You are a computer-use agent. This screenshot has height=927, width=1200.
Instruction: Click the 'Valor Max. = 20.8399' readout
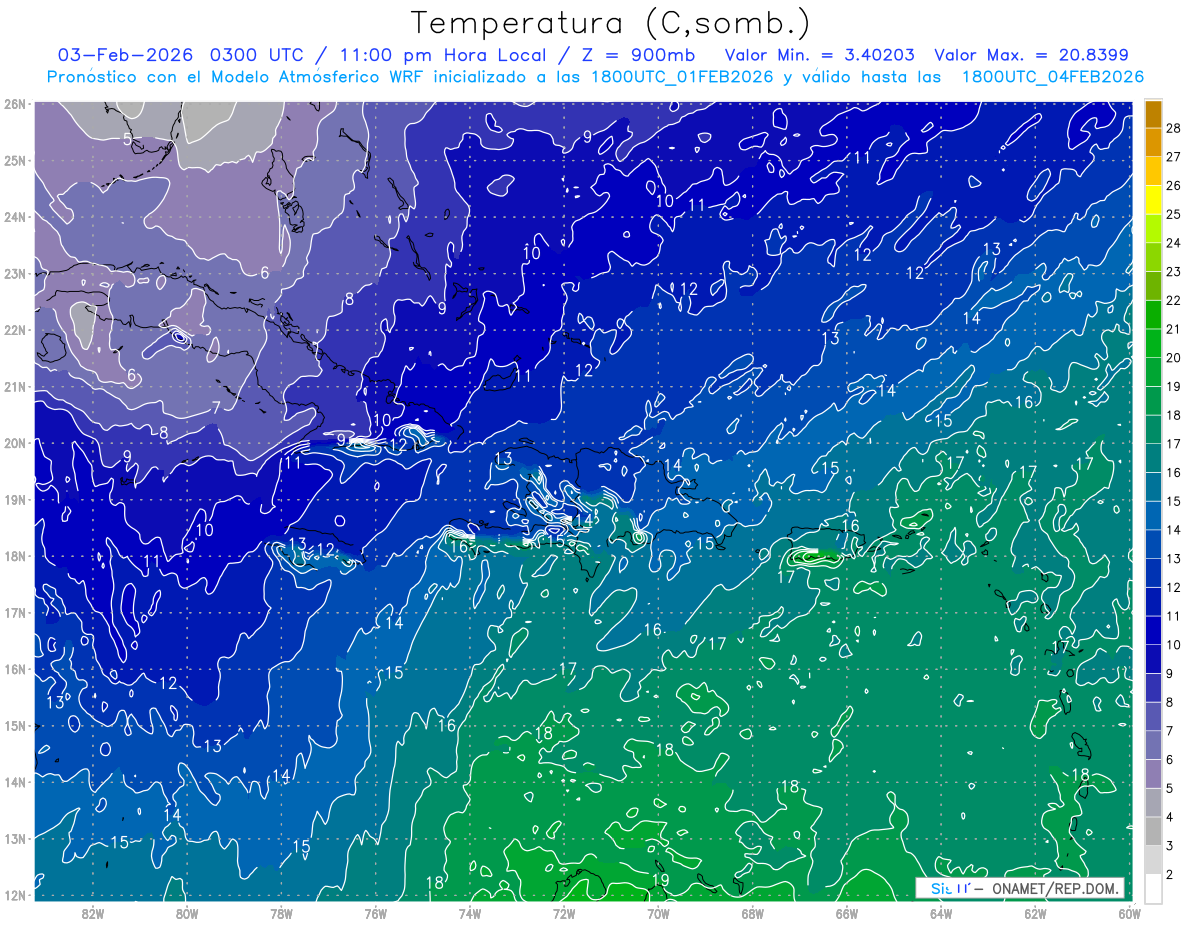(x=1032, y=55)
